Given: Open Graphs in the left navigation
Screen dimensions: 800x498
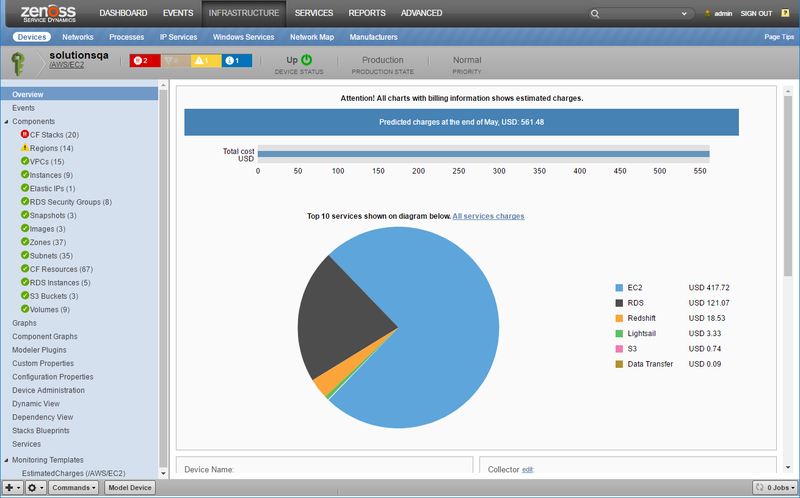Looking at the screenshot, I should (x=24, y=323).
